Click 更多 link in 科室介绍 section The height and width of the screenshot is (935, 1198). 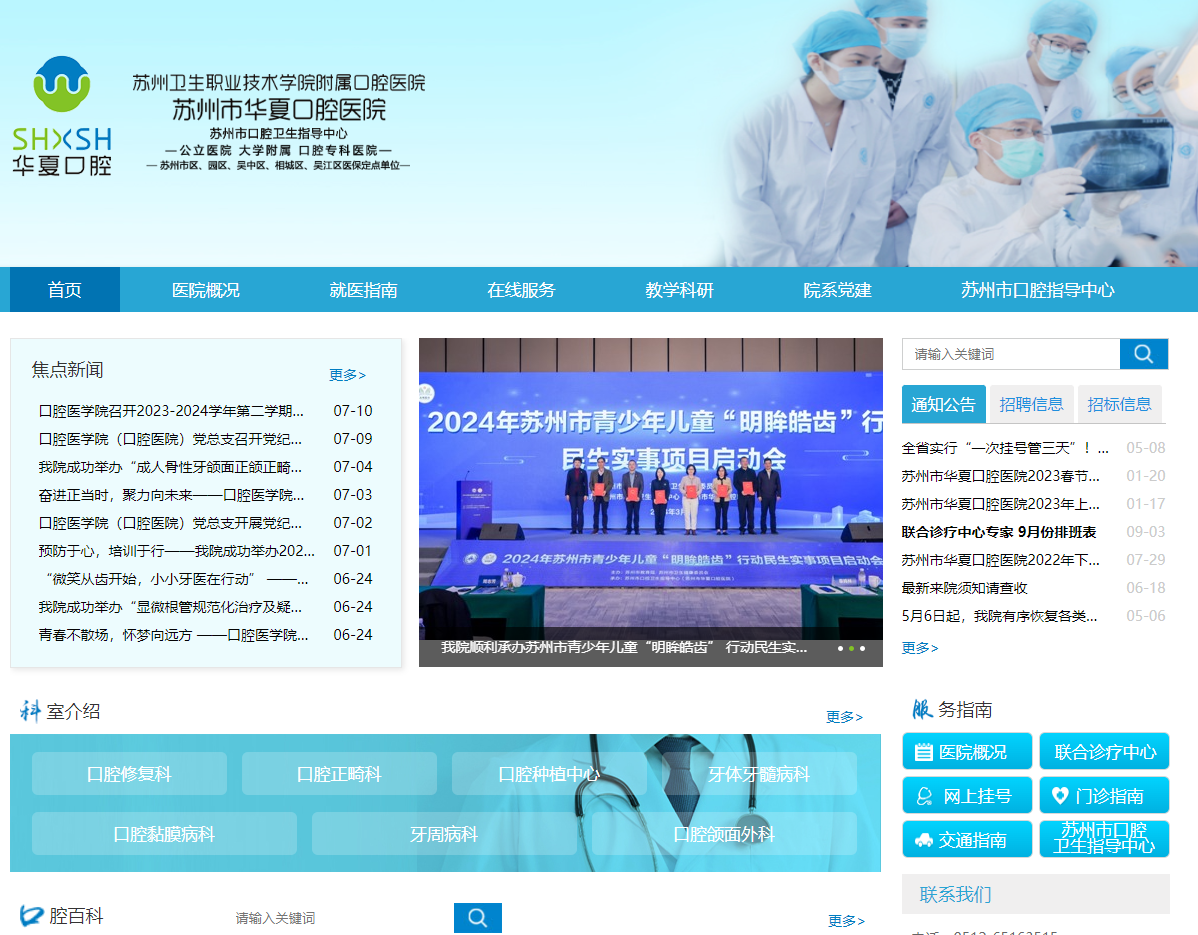[x=844, y=717]
